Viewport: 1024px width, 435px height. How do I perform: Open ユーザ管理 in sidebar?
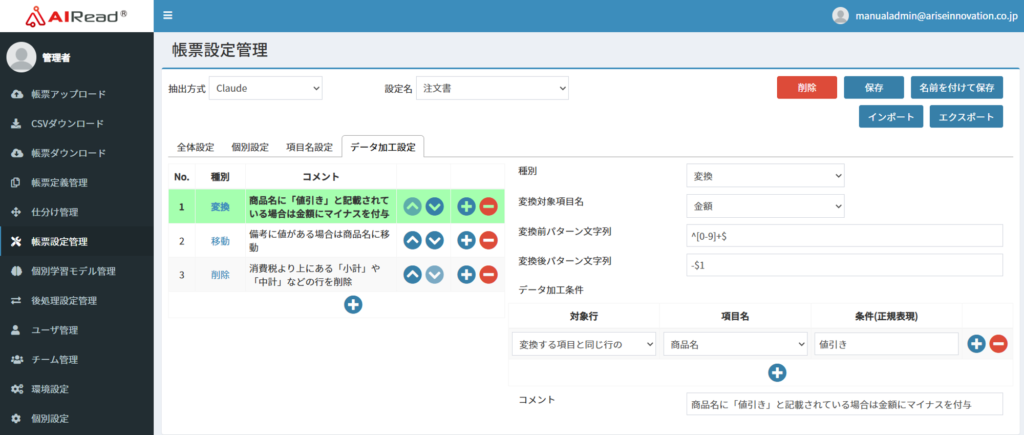[x=76, y=330]
